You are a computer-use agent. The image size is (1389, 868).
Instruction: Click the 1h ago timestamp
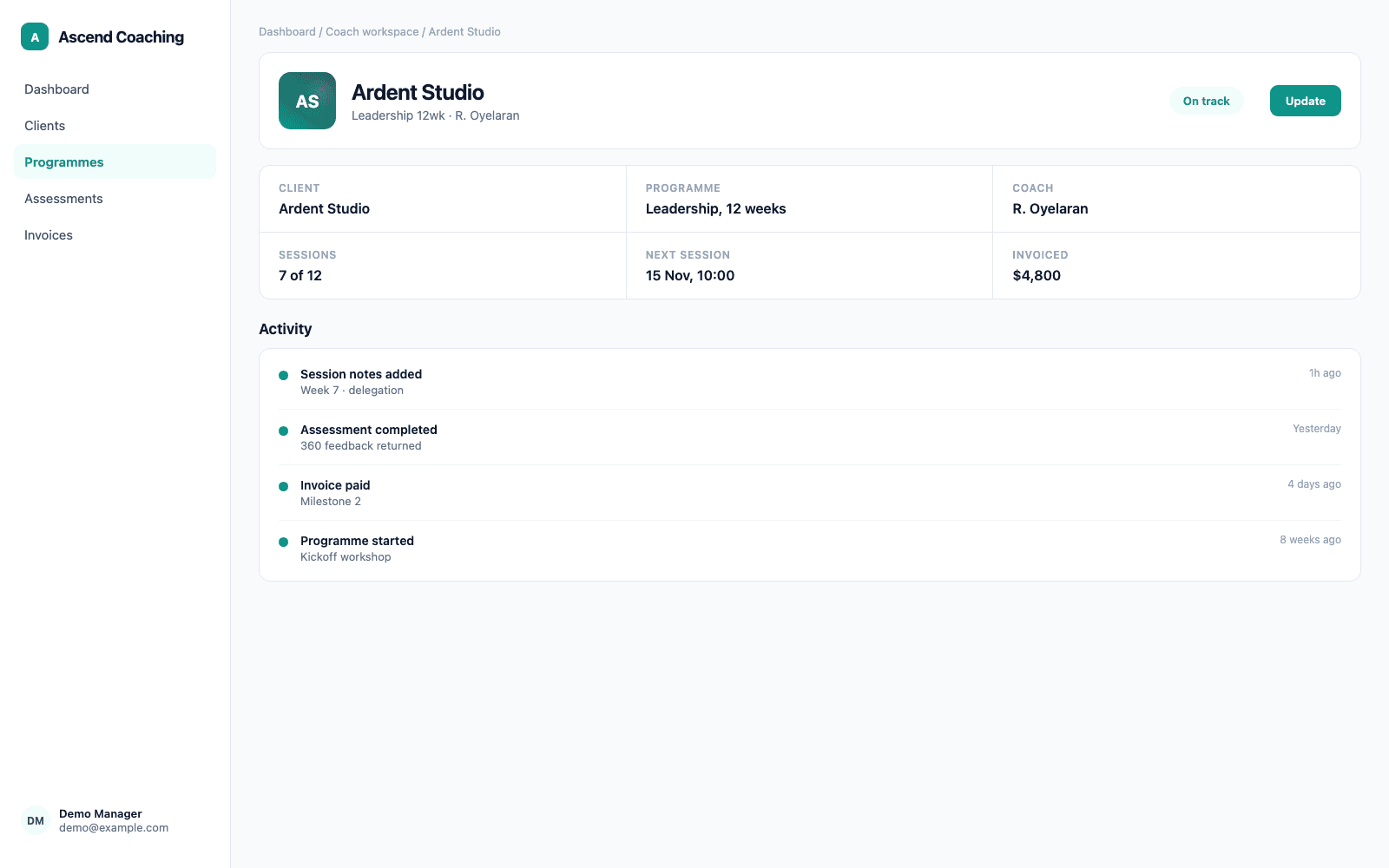(x=1325, y=373)
